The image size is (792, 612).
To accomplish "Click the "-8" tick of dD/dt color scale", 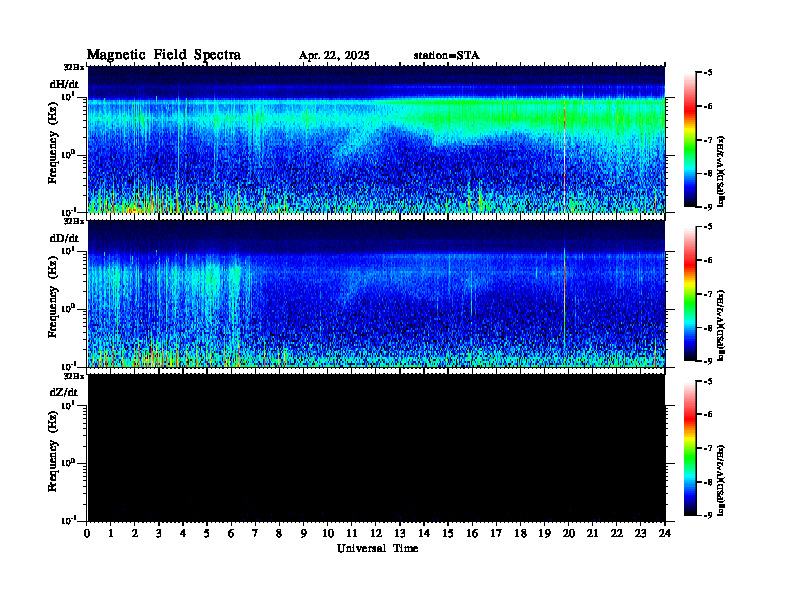I will (x=708, y=328).
